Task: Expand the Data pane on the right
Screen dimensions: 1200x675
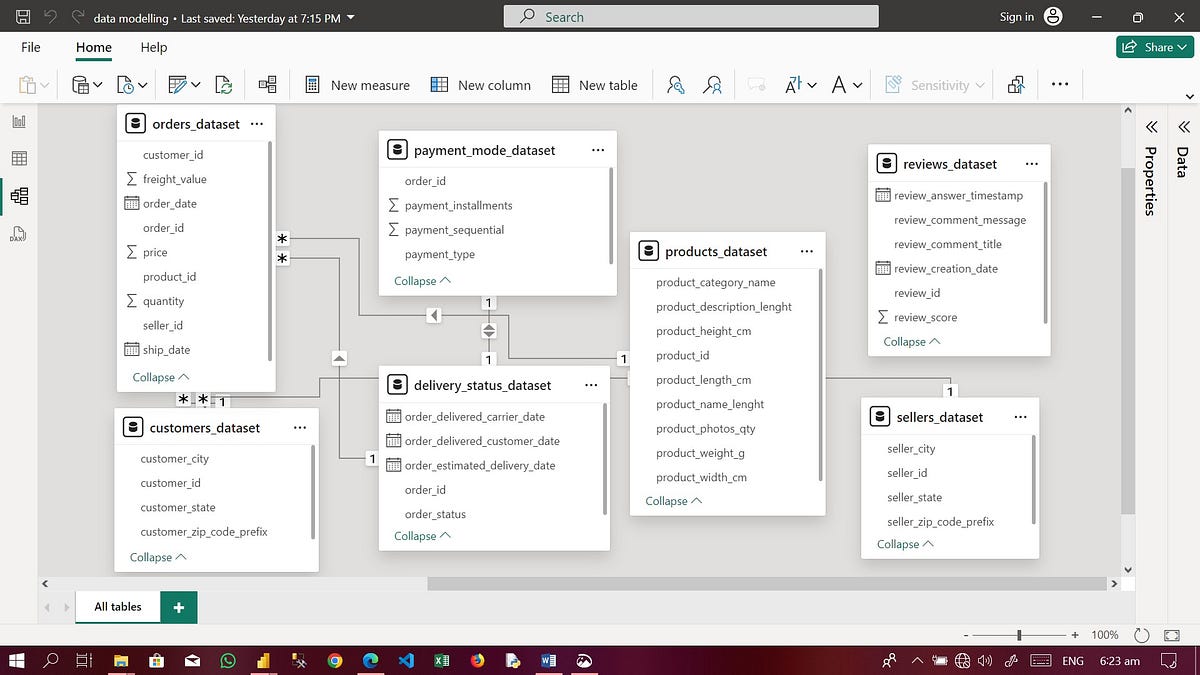Action: tap(1184, 128)
